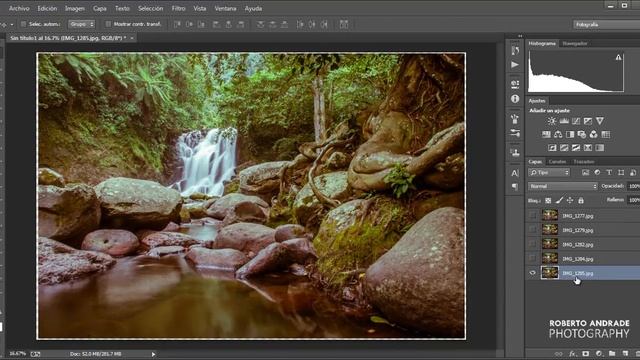Open the Filtro menu
The width and height of the screenshot is (640, 360).
coord(178,8)
